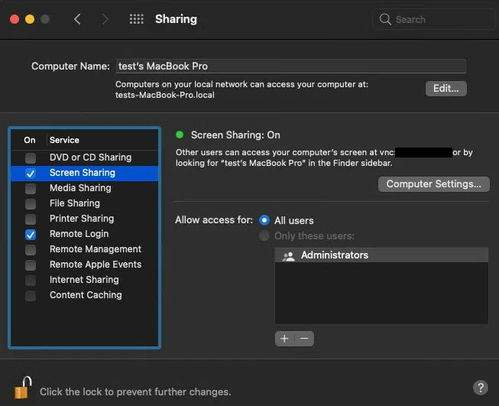Go back with the left chevron arrow
This screenshot has width=499, height=406.
tap(77, 19)
